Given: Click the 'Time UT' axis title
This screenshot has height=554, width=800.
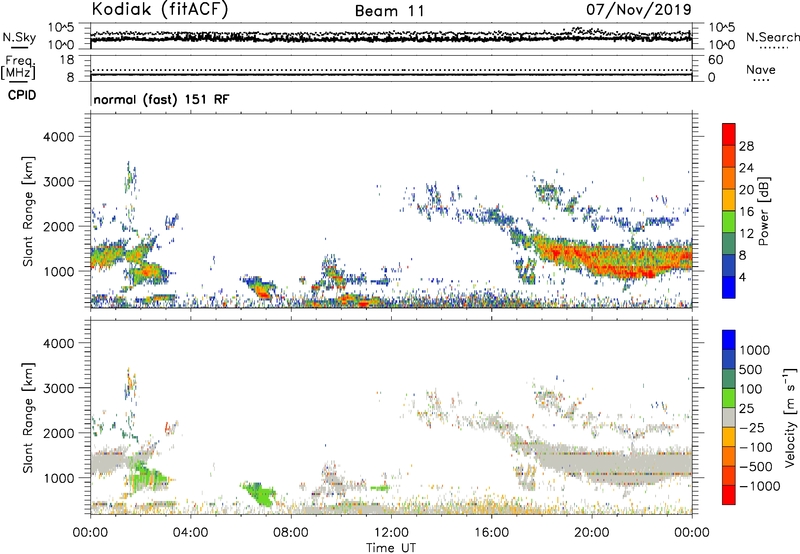Looking at the screenshot, I should coord(391,548).
